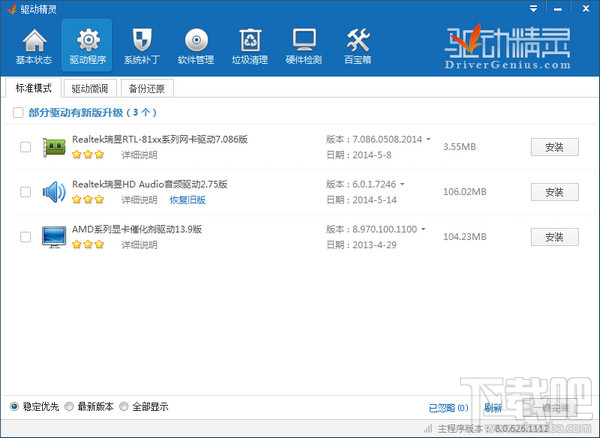Click the star rating of AMD driver
Viewport: 600px width, 438px height.
point(88,244)
